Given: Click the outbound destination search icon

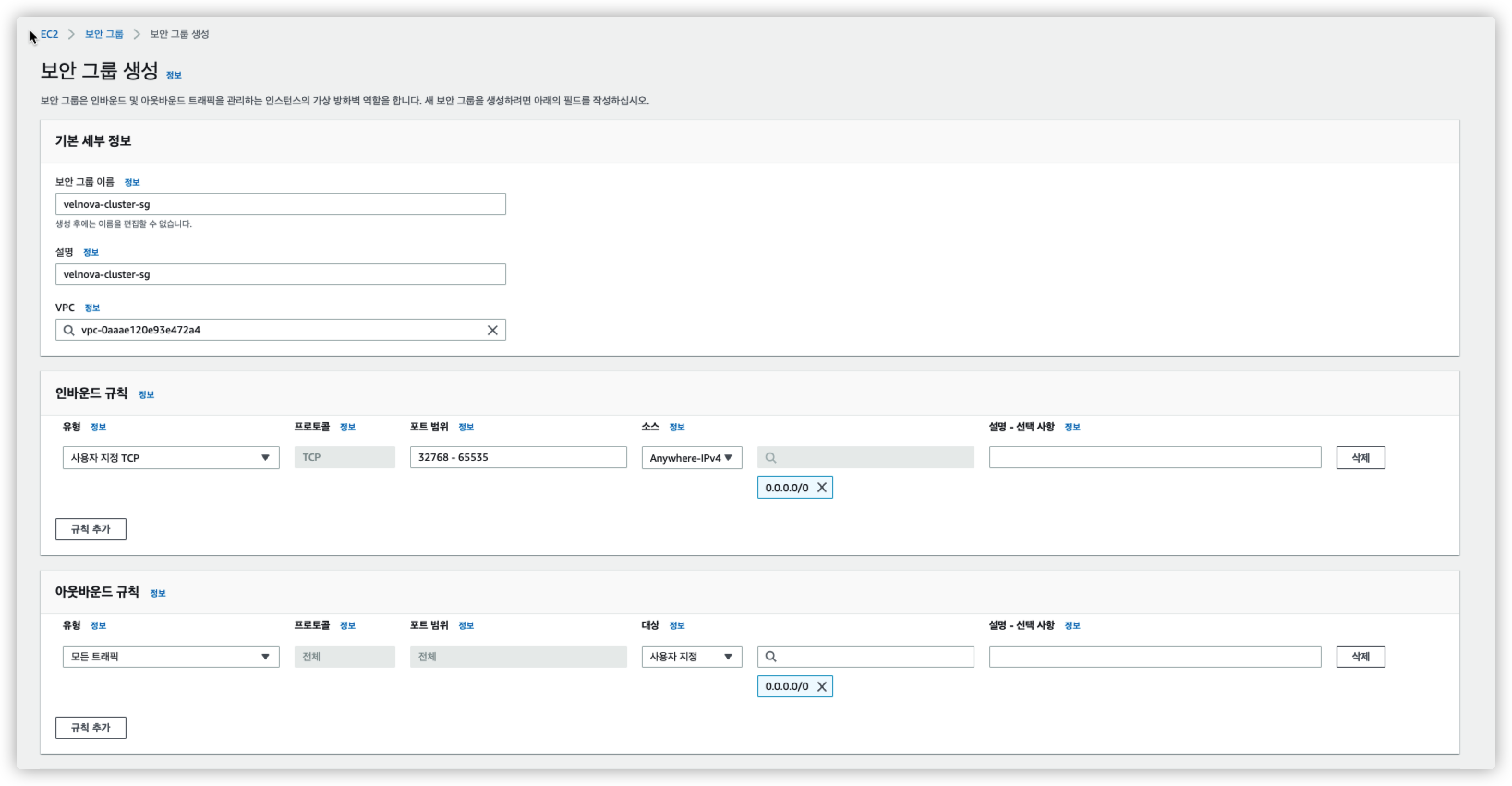Looking at the screenshot, I should coord(771,656).
